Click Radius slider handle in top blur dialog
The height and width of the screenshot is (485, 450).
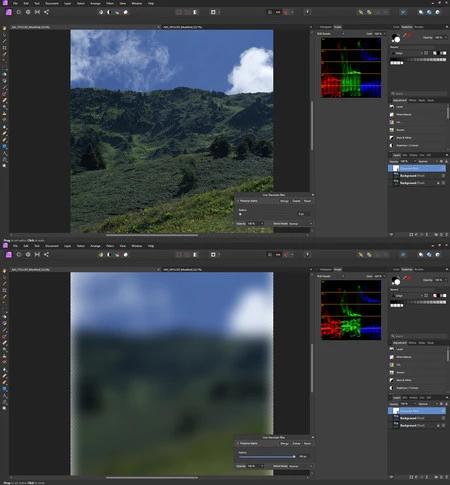[240, 214]
